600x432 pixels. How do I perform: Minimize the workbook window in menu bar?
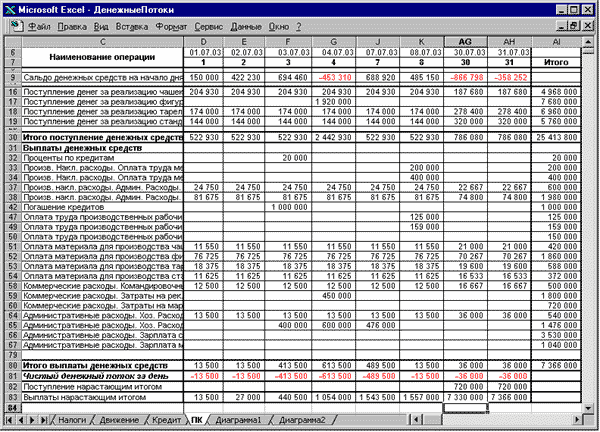point(561,26)
